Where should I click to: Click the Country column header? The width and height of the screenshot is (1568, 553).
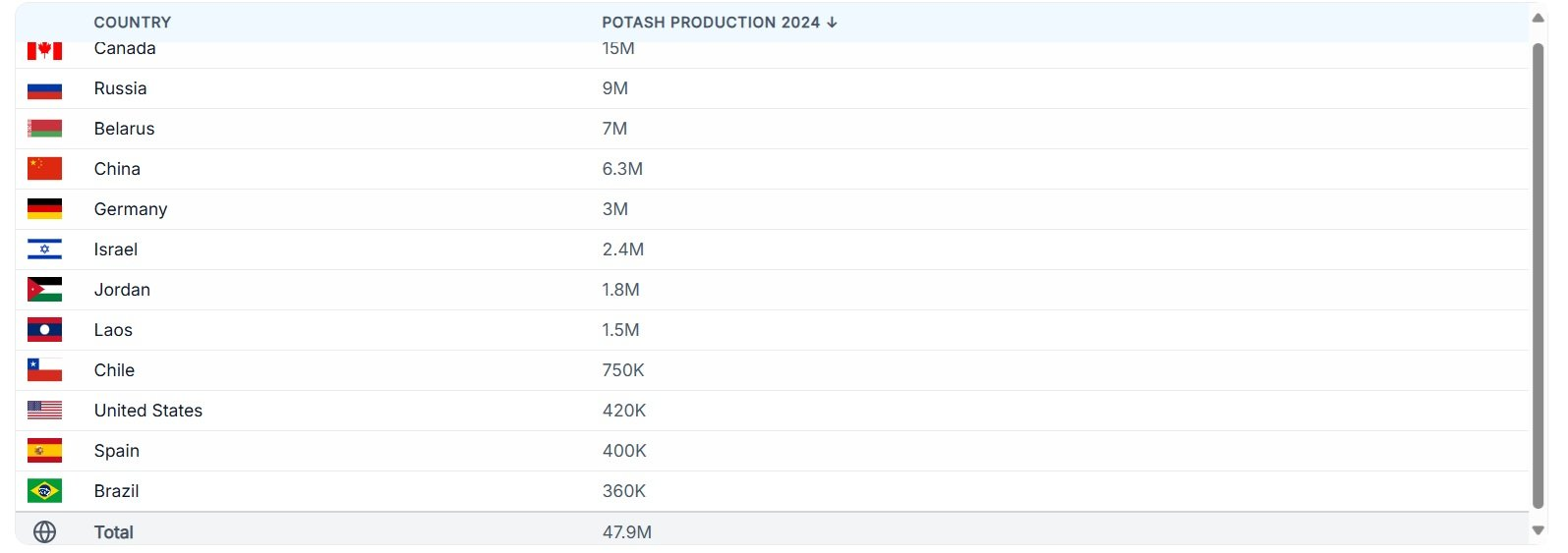tap(133, 23)
